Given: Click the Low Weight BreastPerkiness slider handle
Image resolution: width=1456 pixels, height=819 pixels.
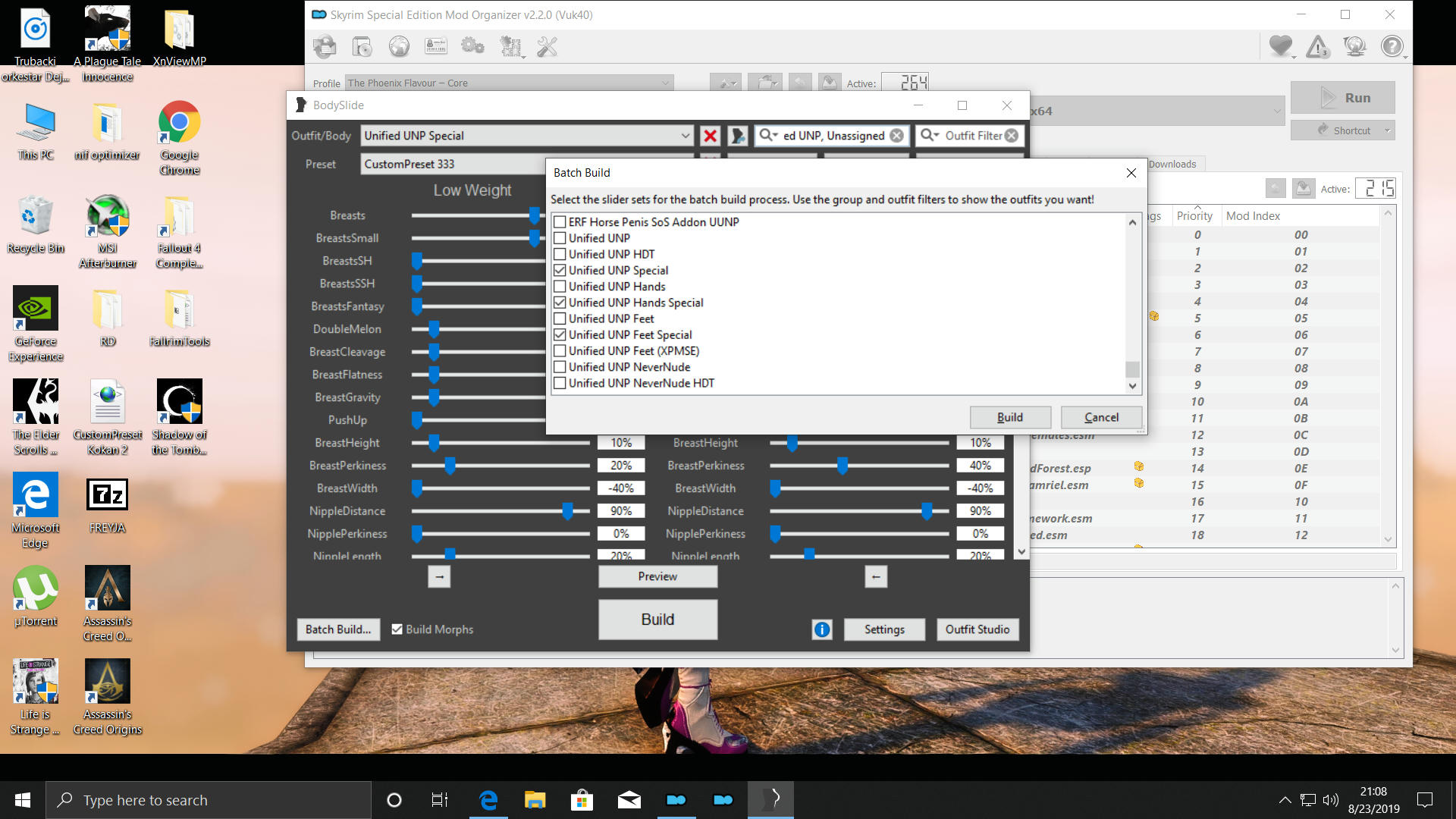Looking at the screenshot, I should (x=450, y=466).
